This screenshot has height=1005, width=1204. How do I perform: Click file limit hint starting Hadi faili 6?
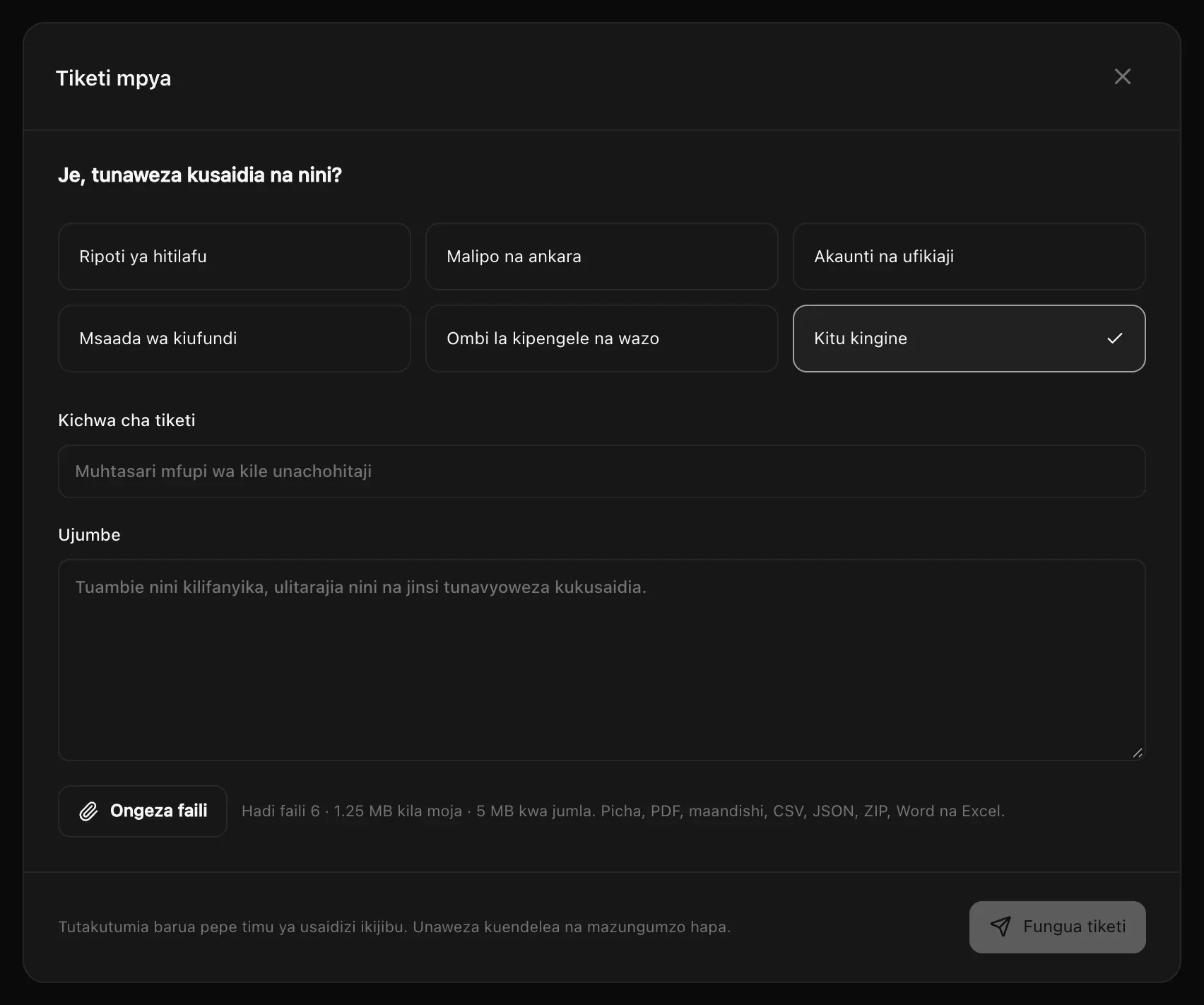tap(622, 811)
